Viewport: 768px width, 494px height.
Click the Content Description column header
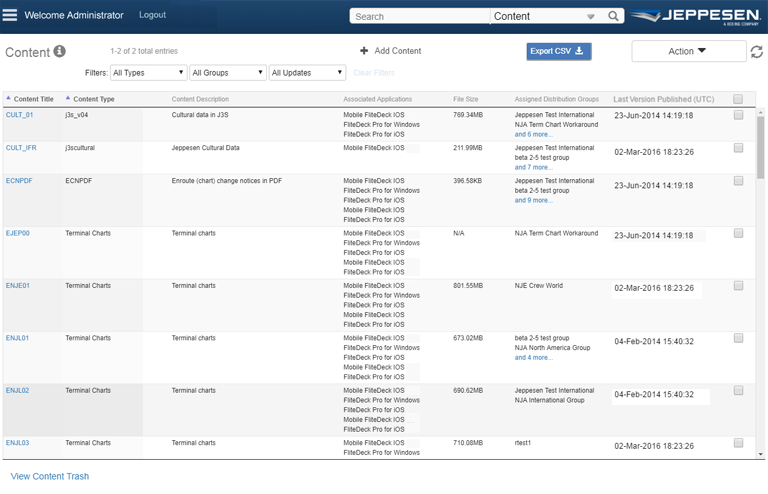tap(200, 99)
